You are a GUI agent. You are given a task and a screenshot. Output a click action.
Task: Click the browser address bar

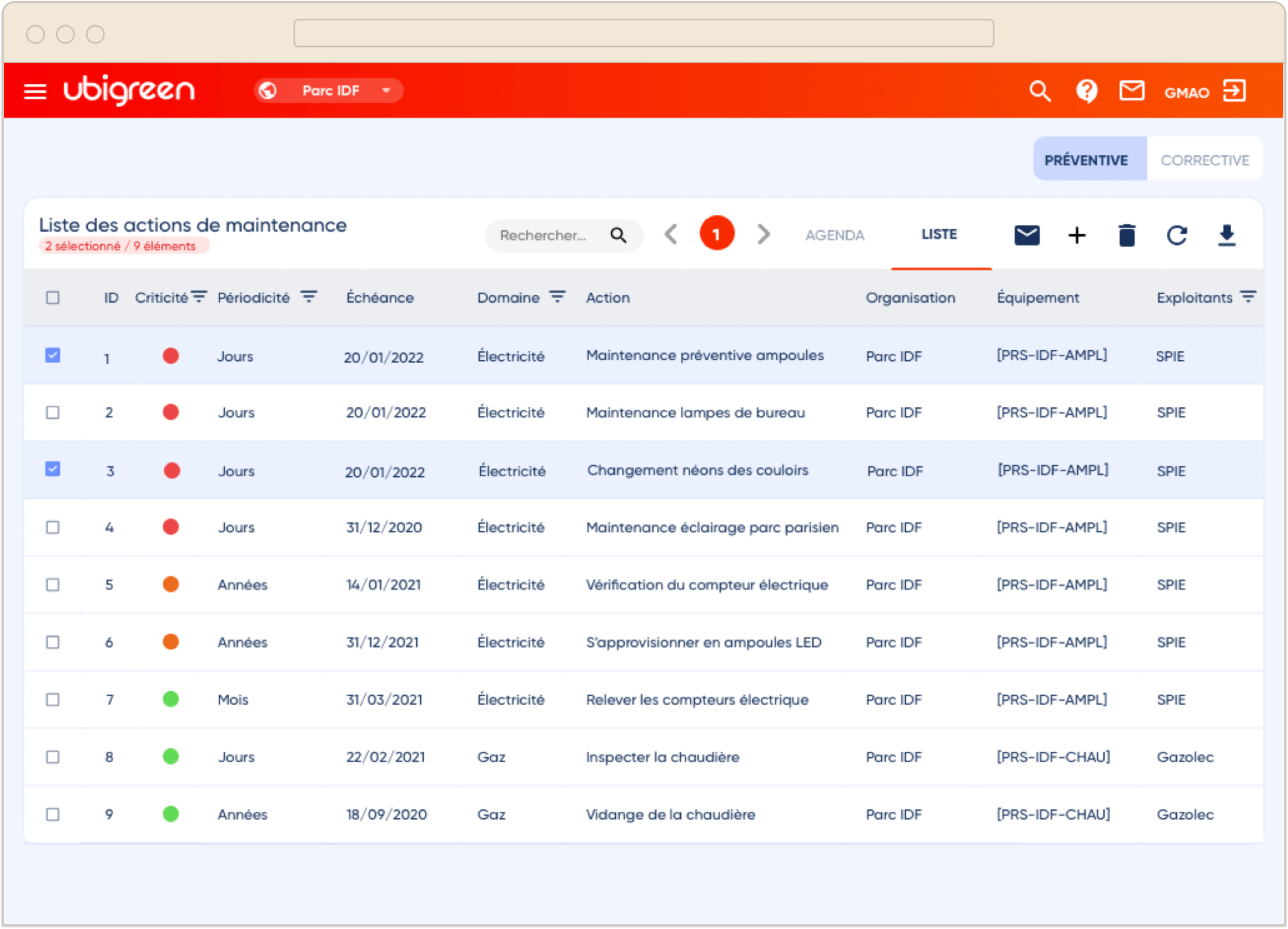point(643,33)
